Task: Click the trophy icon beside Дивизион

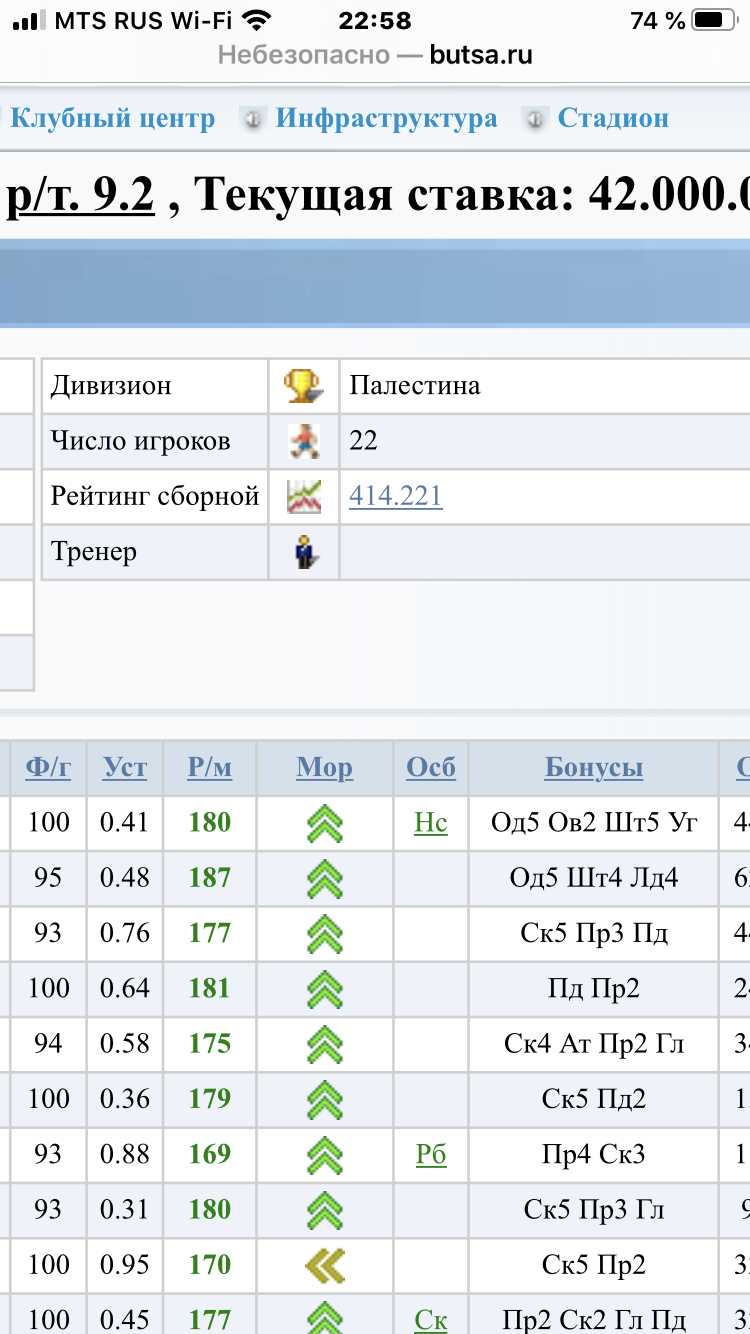Action: click(x=303, y=386)
